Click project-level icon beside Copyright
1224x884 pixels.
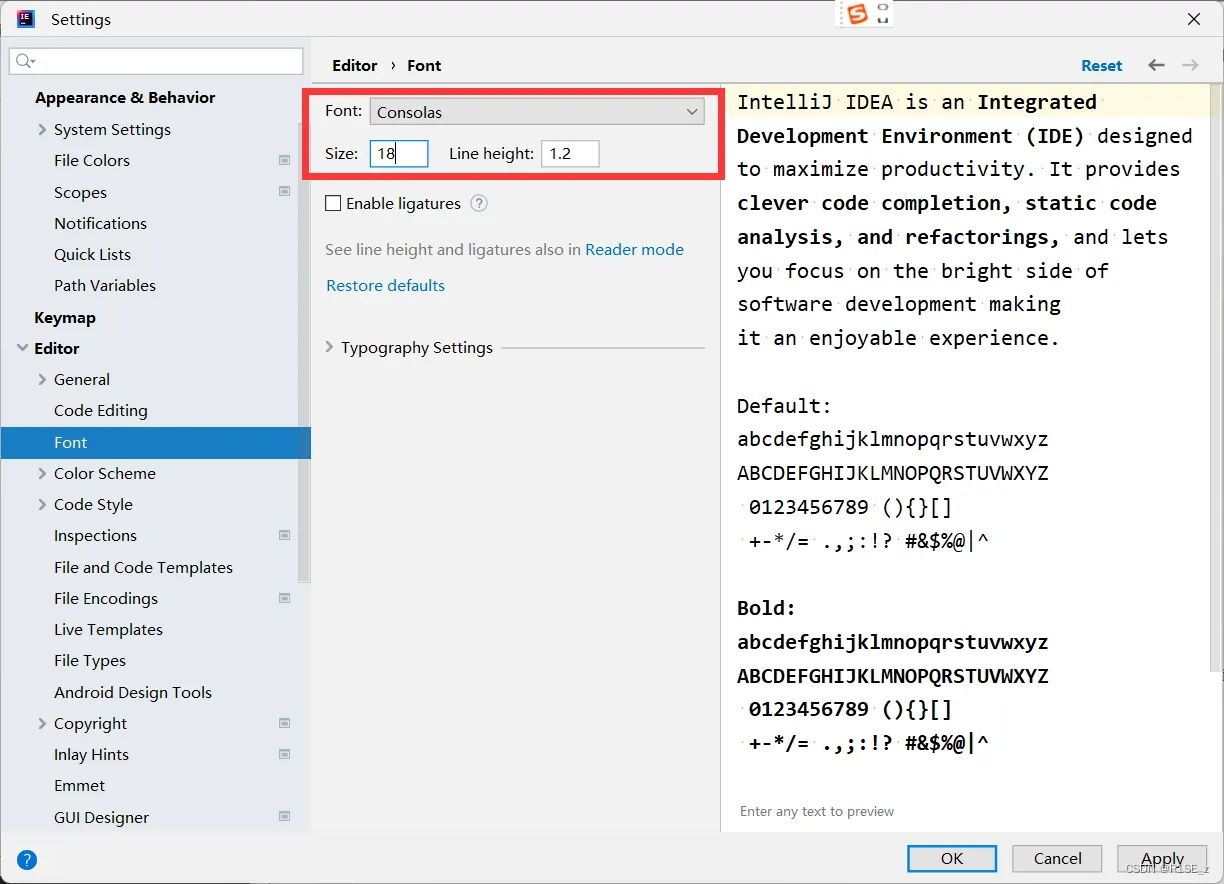[x=285, y=723]
